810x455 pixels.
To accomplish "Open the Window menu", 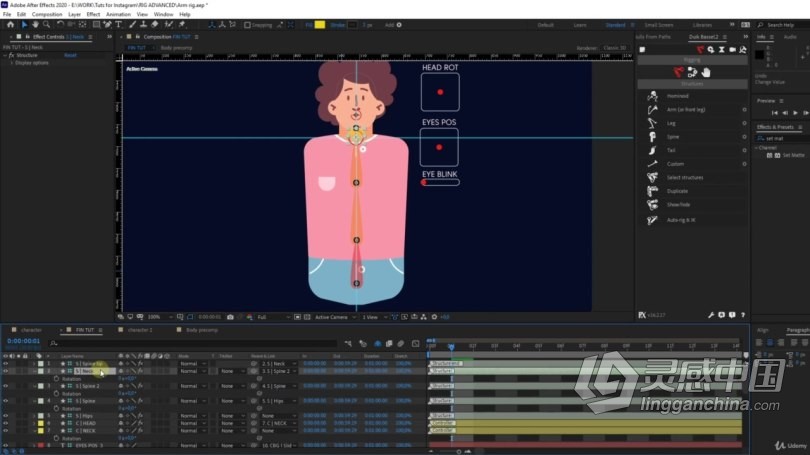I will coord(163,14).
